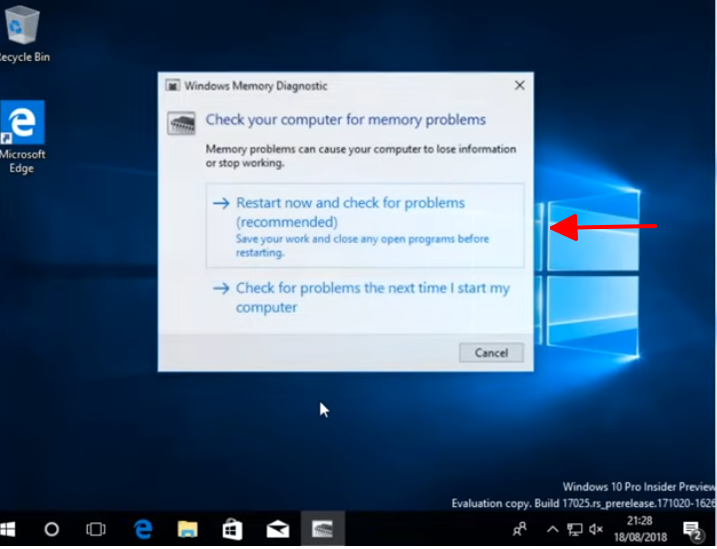This screenshot has height=549, width=717.
Task: Open Task View from the taskbar
Action: (x=96, y=528)
